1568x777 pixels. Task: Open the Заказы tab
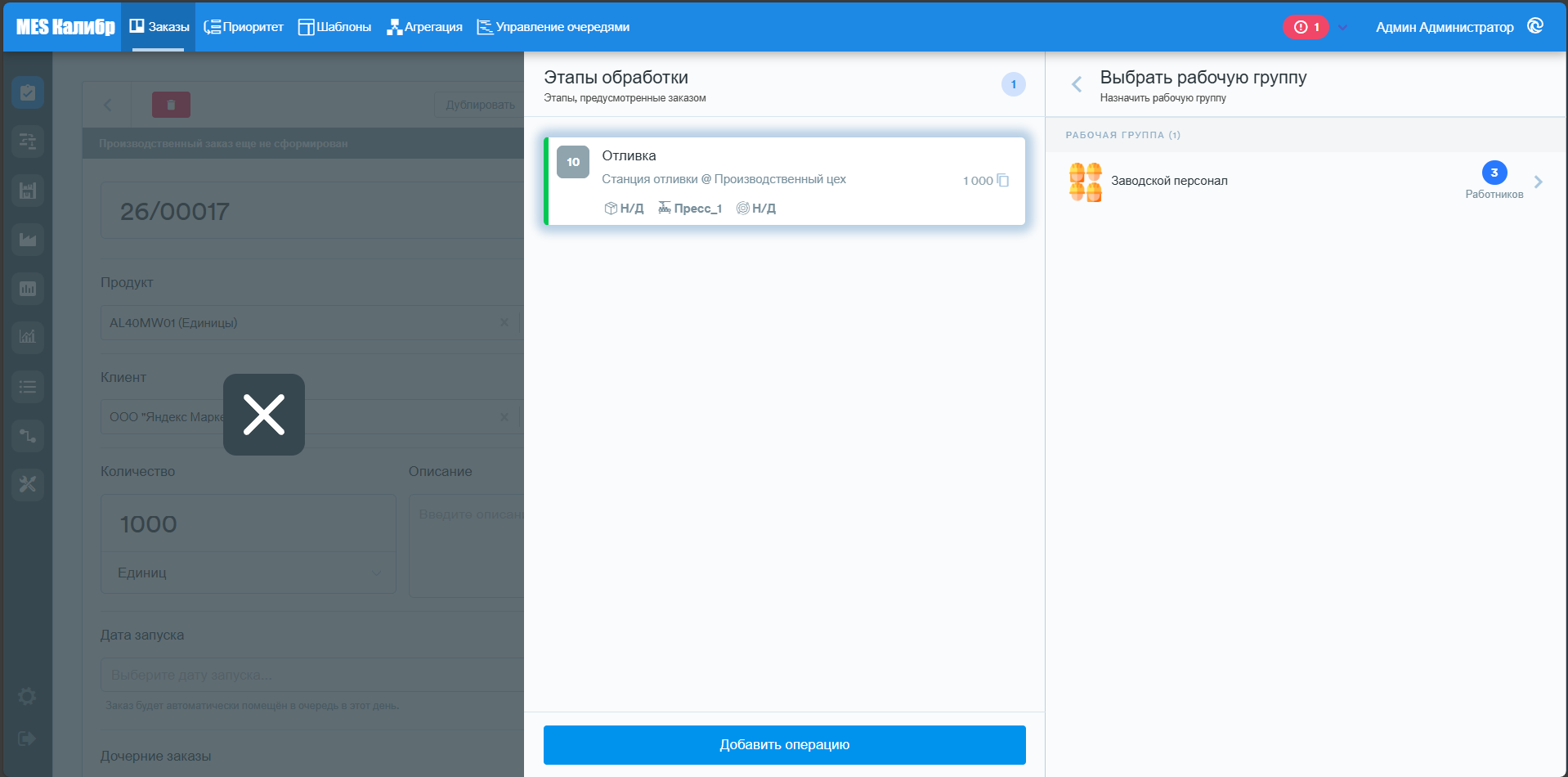click(159, 27)
